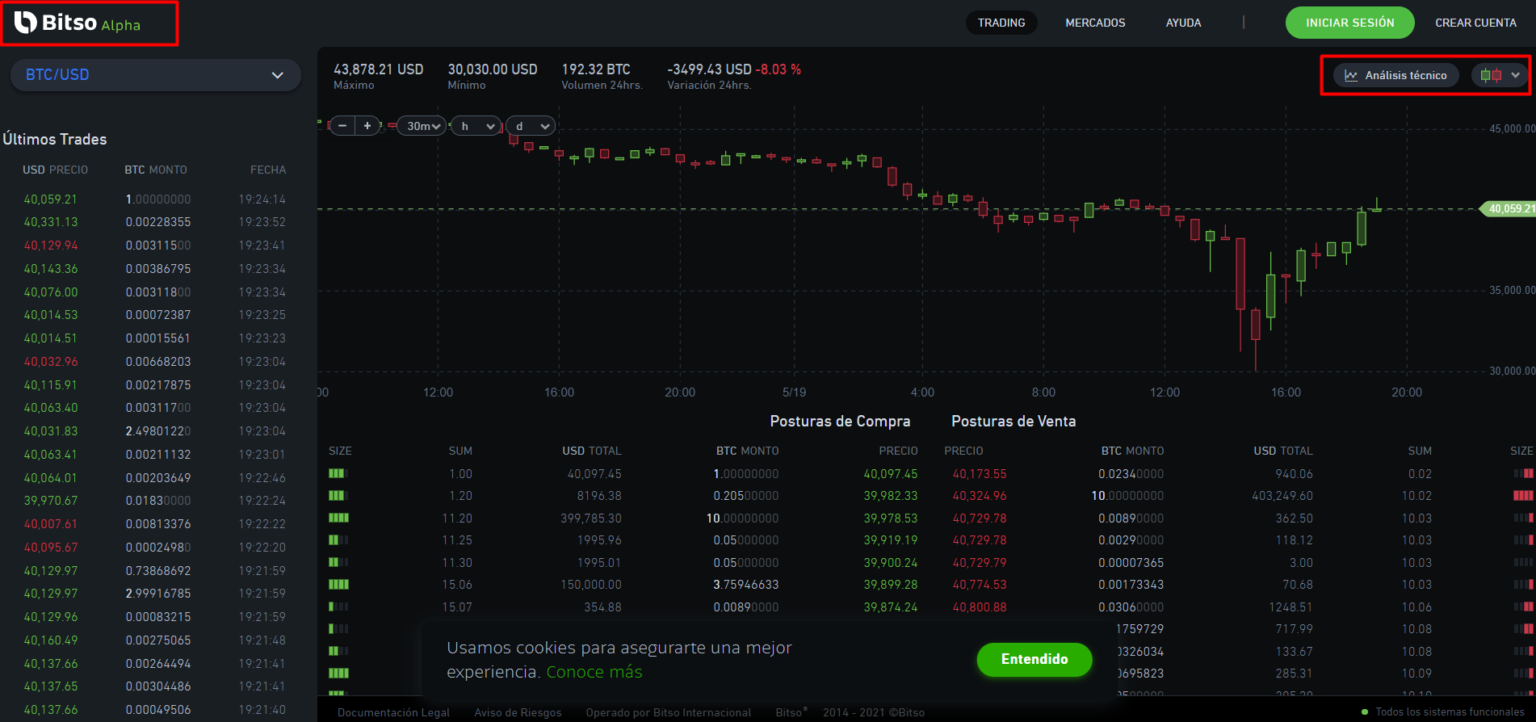Open the MERCADOS menu
This screenshot has width=1536, height=722.
[1095, 23]
